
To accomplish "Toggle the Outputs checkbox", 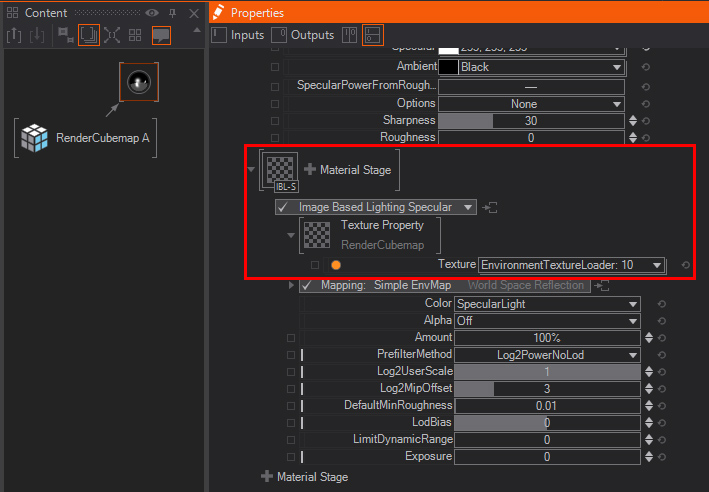I will tap(279, 35).
